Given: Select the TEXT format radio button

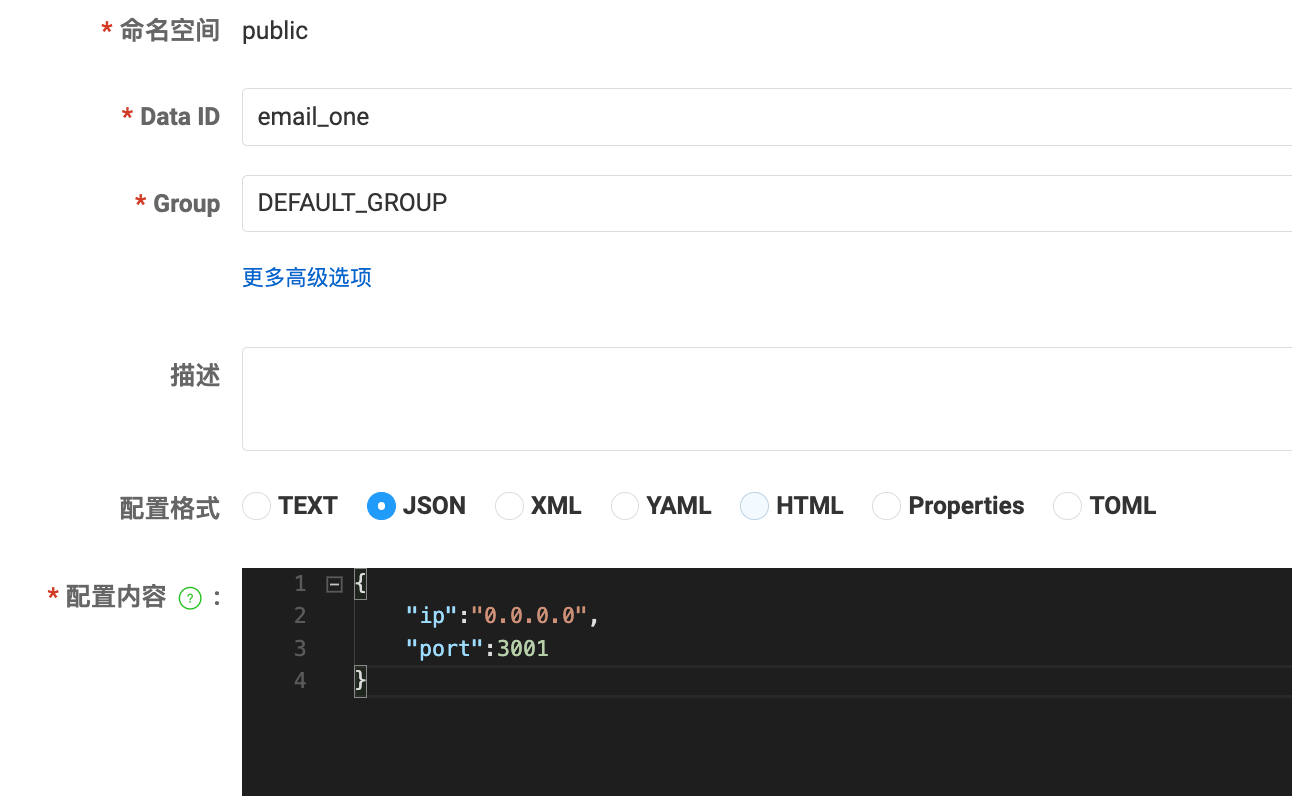Looking at the screenshot, I should 257,506.
